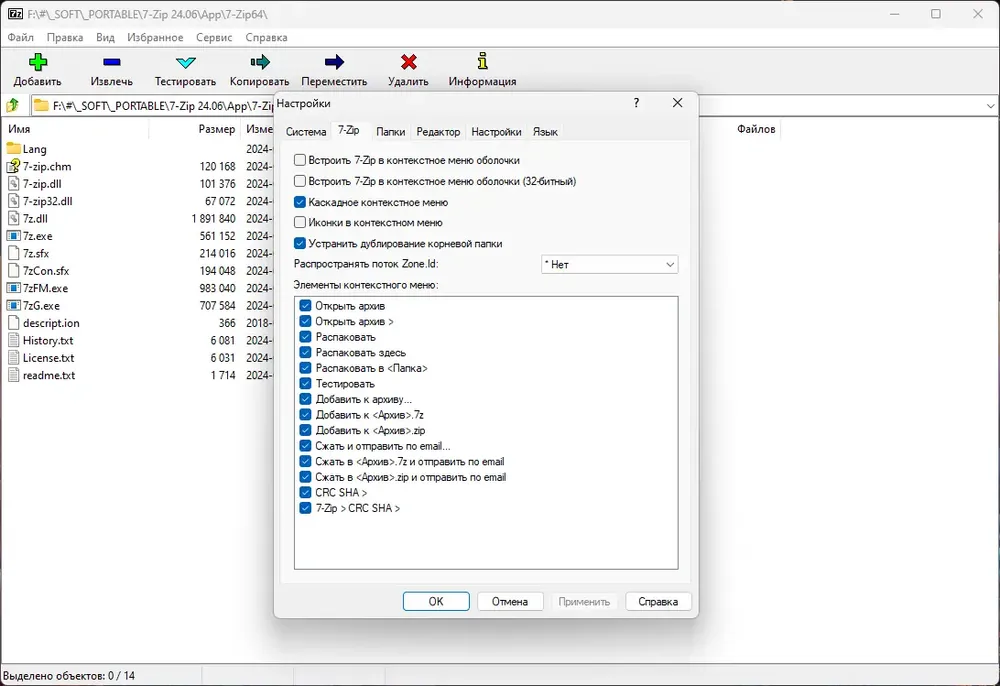Viewport: 1000px width, 686px height.
Task: Expand the address bar path dropdown arrow
Action: coord(990,106)
